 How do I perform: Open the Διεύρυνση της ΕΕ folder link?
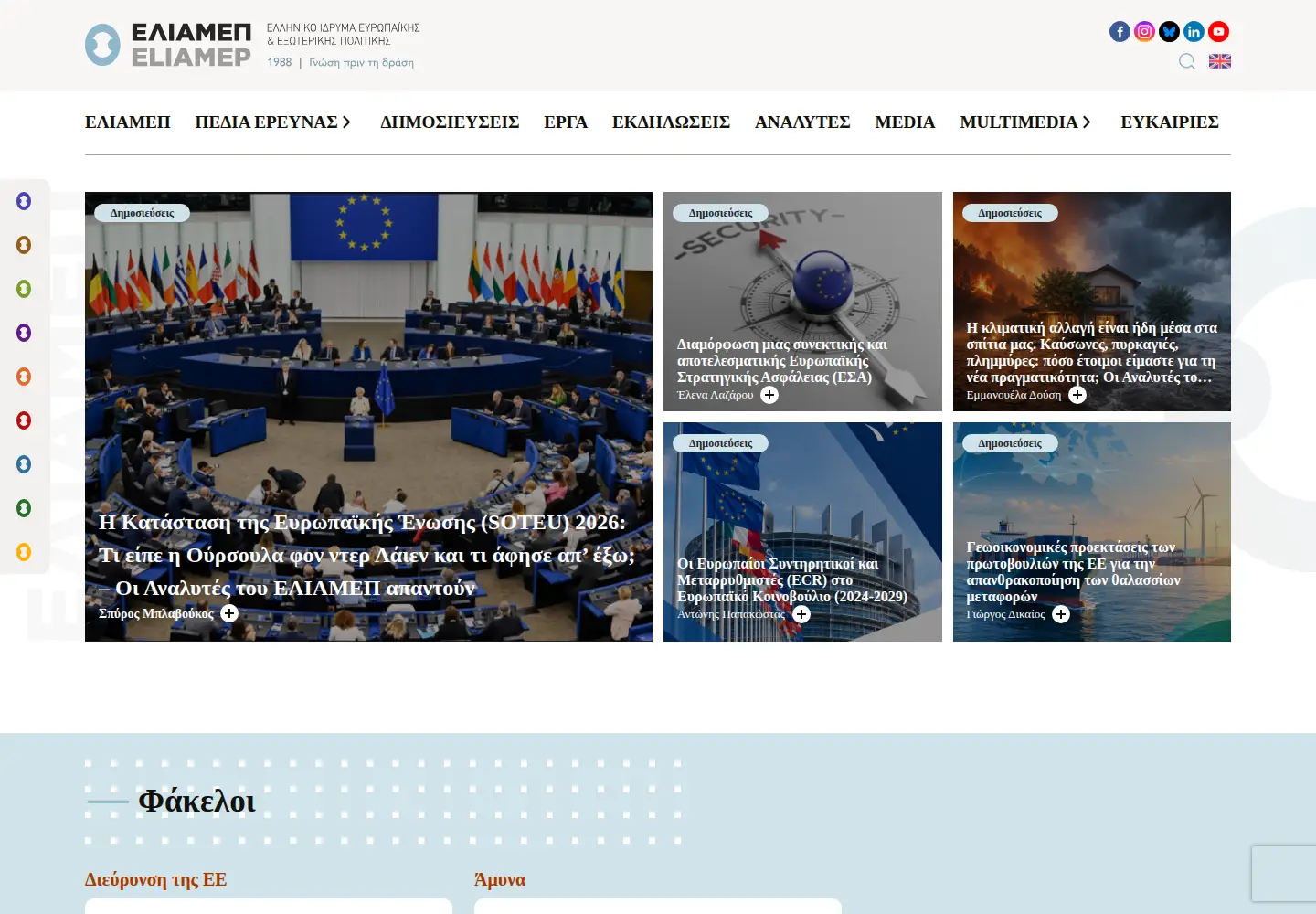155,879
